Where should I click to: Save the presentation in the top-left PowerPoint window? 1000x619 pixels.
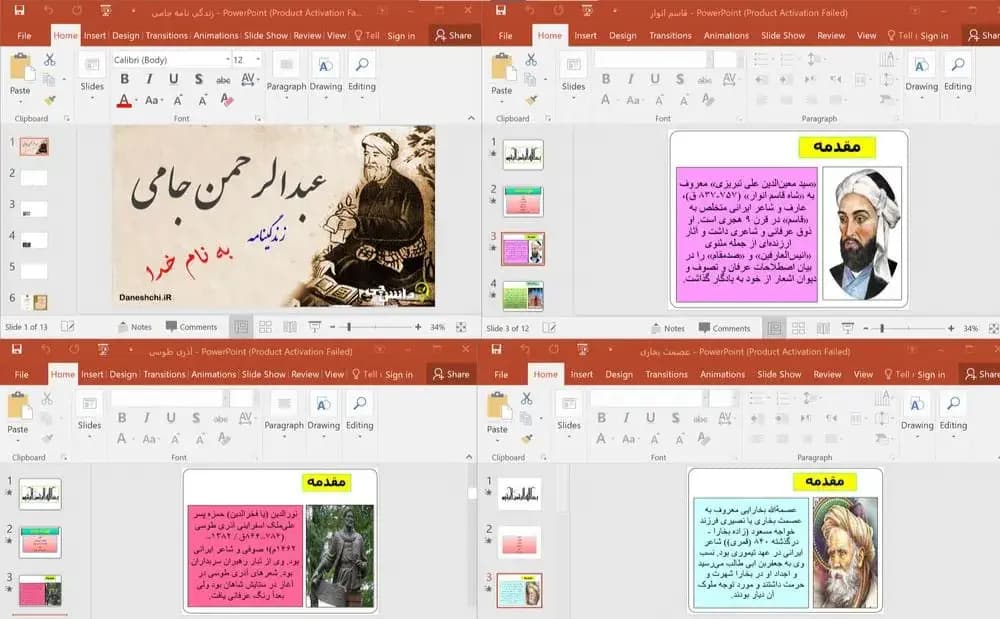(x=19, y=11)
